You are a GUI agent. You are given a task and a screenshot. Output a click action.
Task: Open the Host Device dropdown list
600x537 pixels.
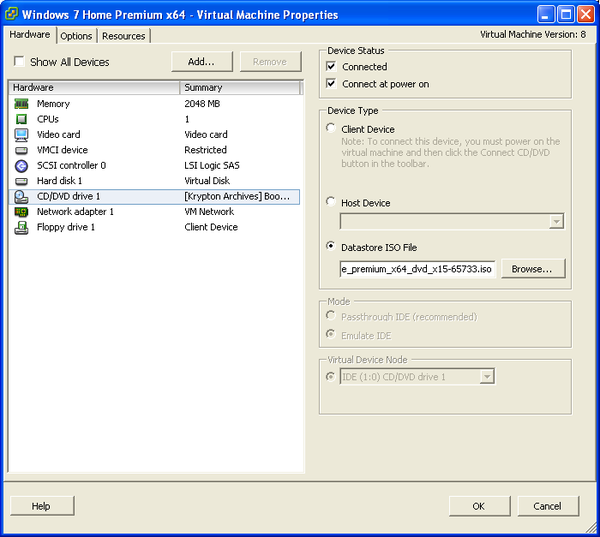(556, 221)
